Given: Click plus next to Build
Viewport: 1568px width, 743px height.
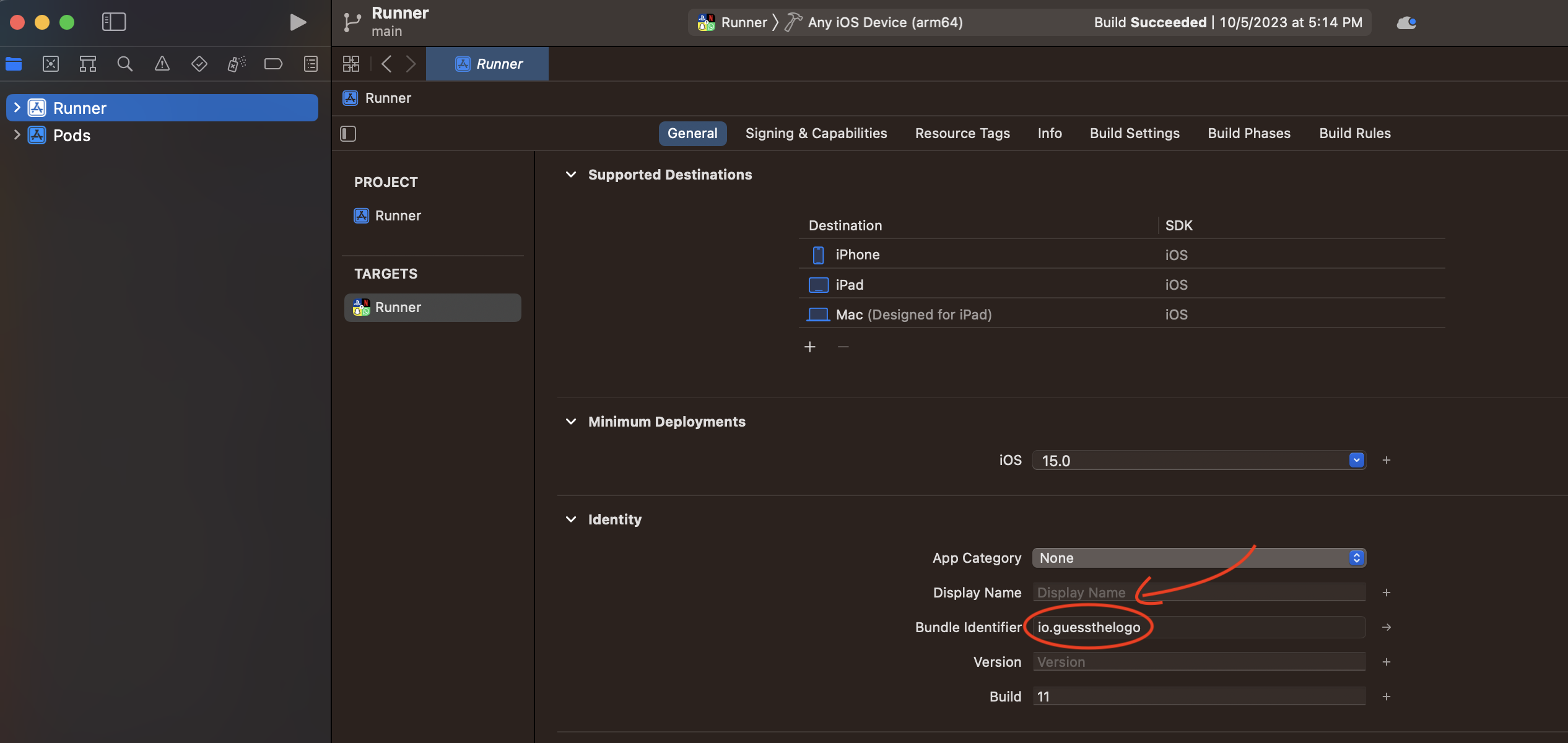Looking at the screenshot, I should 1387,697.
